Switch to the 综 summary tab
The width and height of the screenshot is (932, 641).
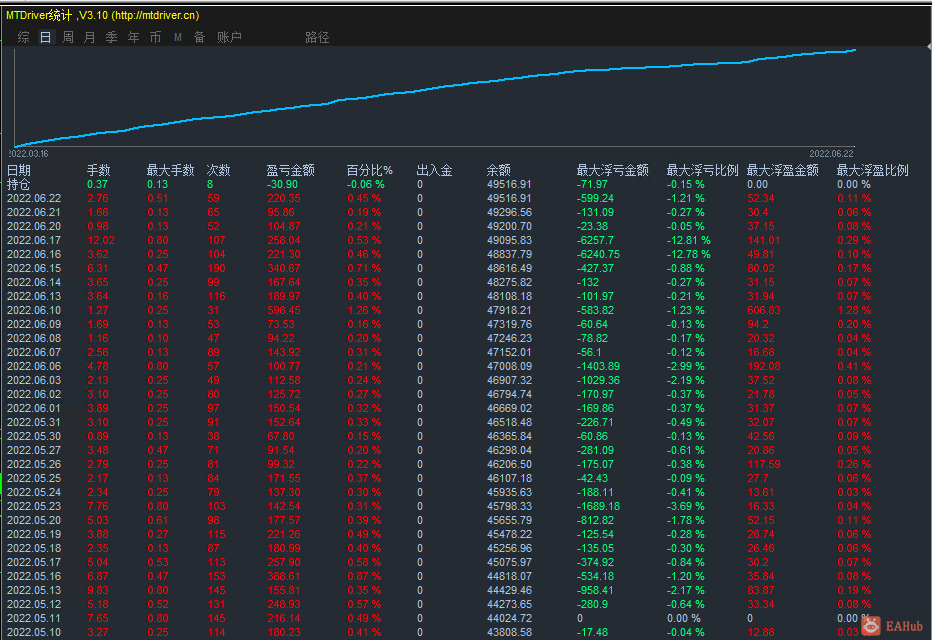(24, 37)
